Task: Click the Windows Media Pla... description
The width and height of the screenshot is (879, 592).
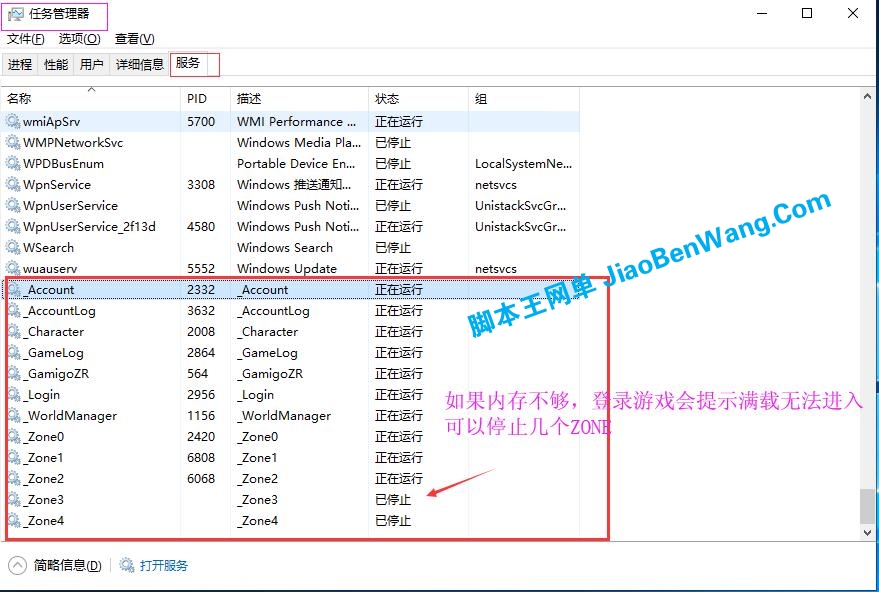Action: coord(299,142)
